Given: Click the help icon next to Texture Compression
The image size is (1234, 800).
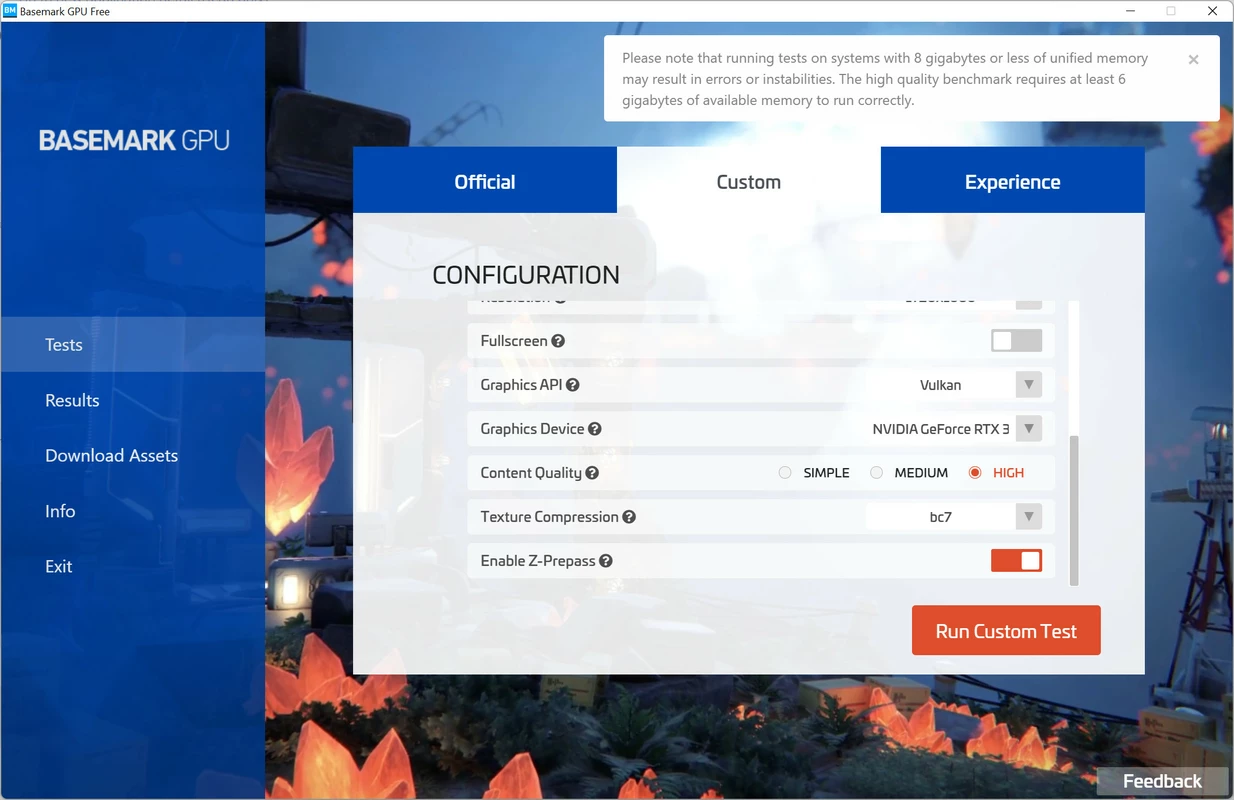Looking at the screenshot, I should point(629,517).
